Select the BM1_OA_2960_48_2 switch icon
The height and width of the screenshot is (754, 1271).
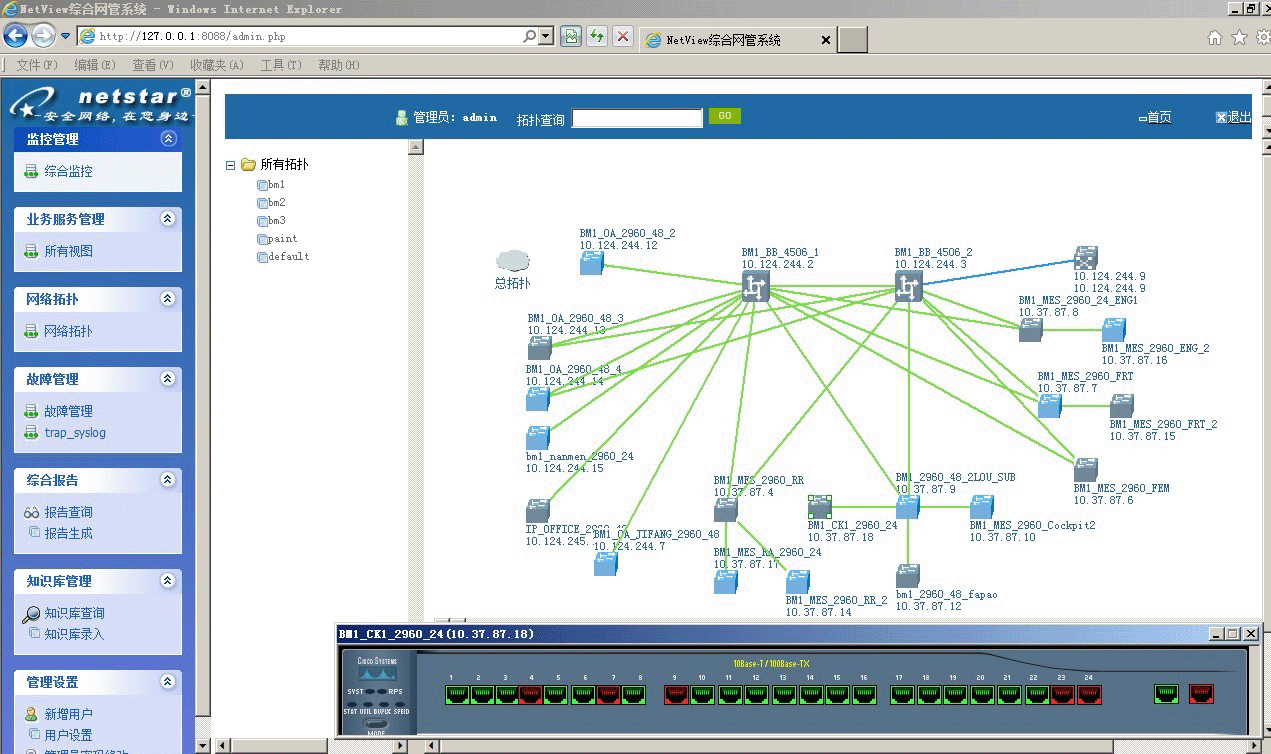coord(592,263)
